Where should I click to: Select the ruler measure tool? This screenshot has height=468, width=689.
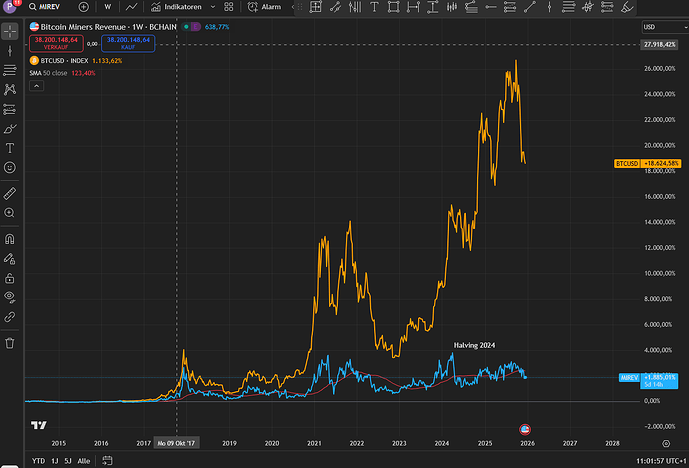(10, 193)
